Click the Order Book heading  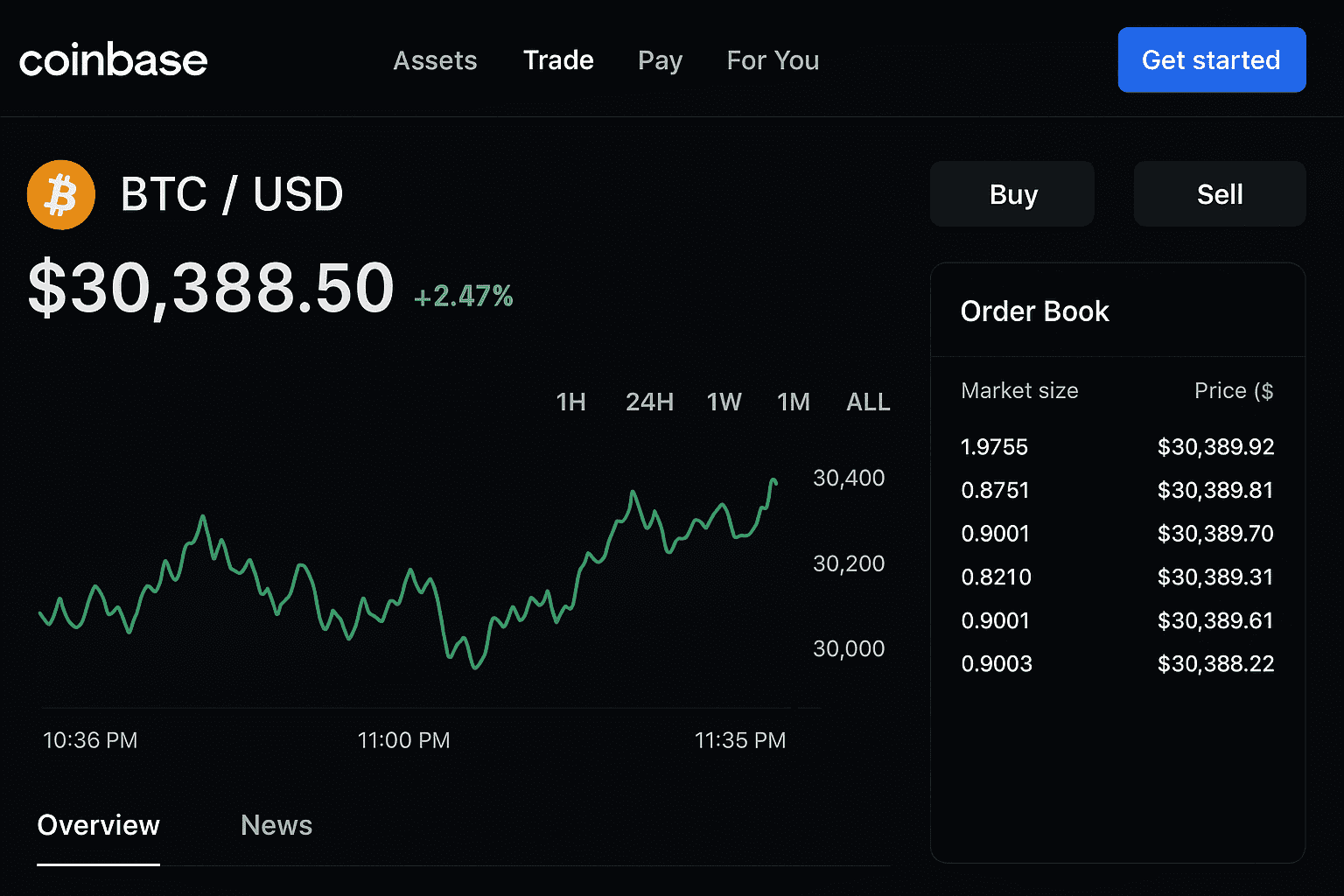pos(1035,311)
